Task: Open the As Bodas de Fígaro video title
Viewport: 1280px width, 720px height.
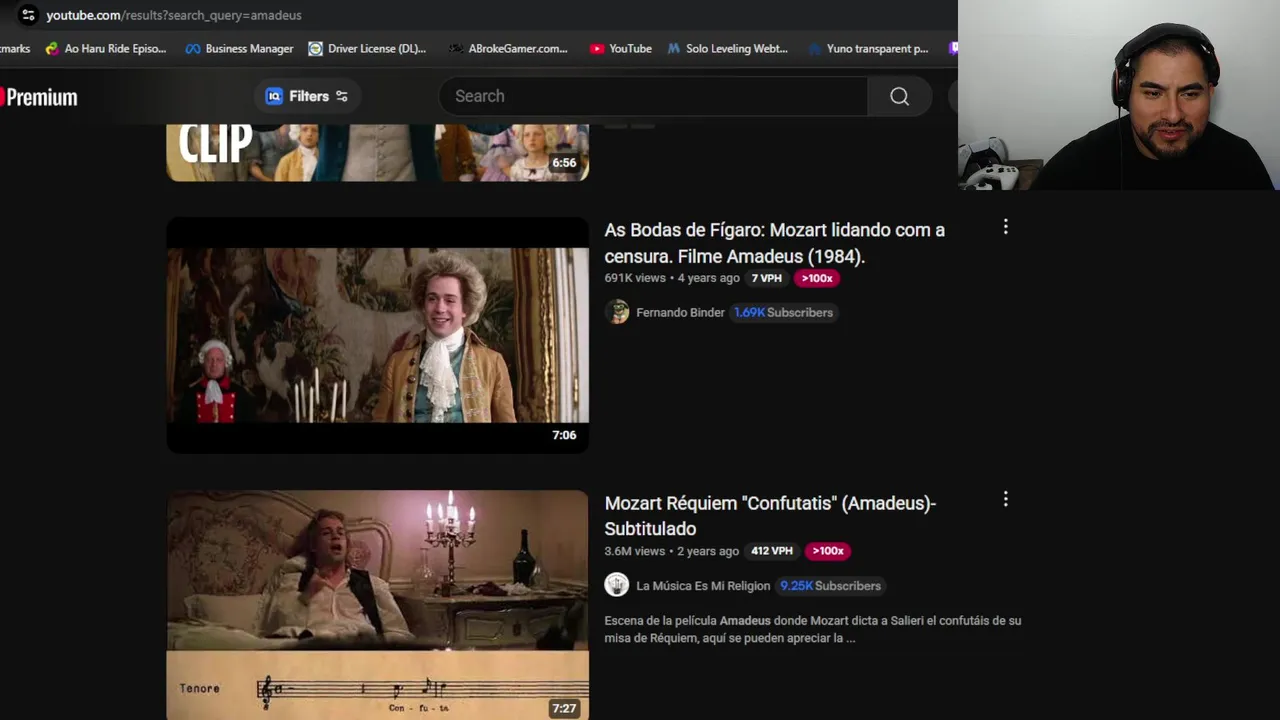Action: (x=775, y=243)
